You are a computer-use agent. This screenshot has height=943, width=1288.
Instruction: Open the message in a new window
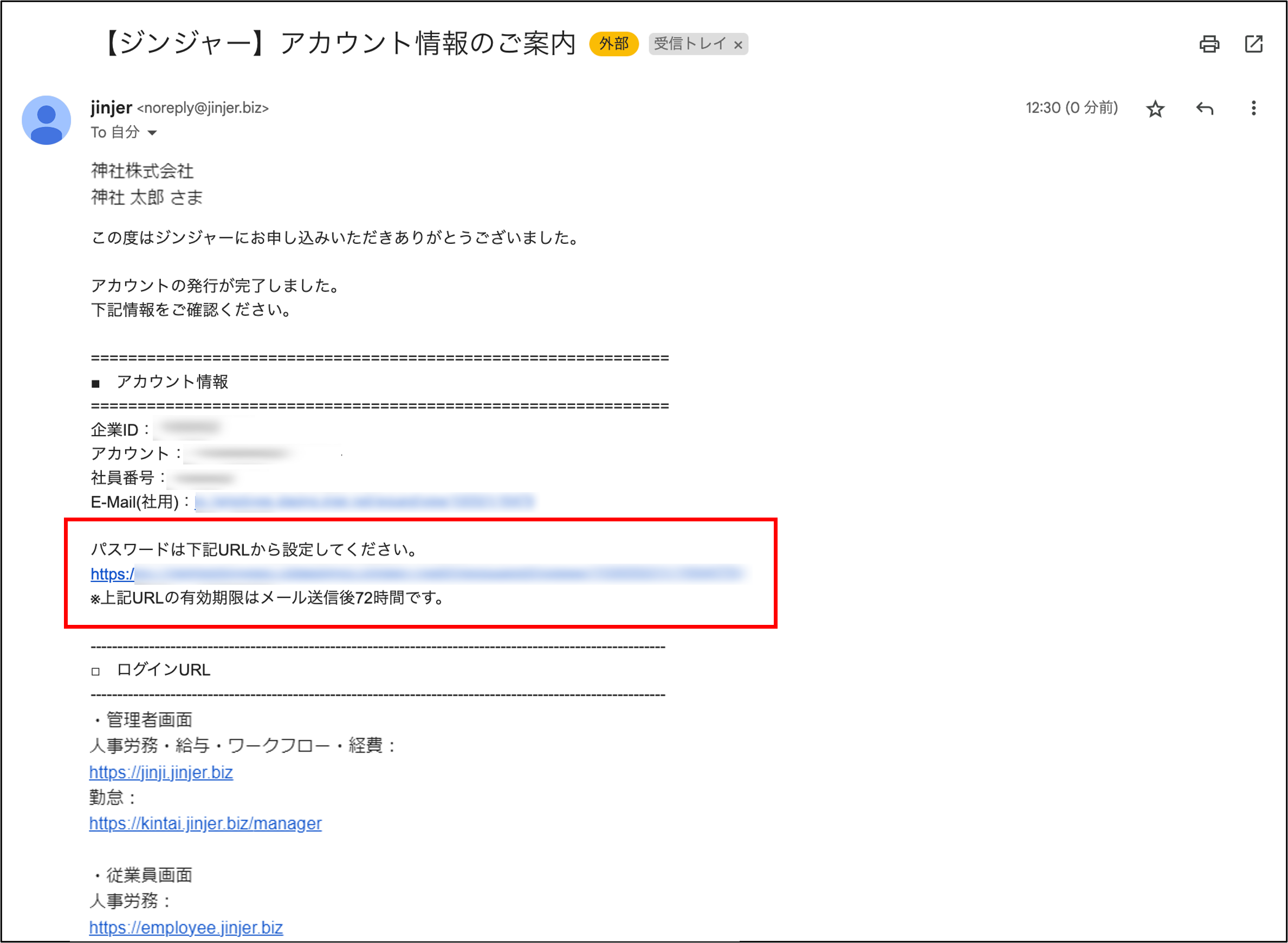pos(1253,43)
